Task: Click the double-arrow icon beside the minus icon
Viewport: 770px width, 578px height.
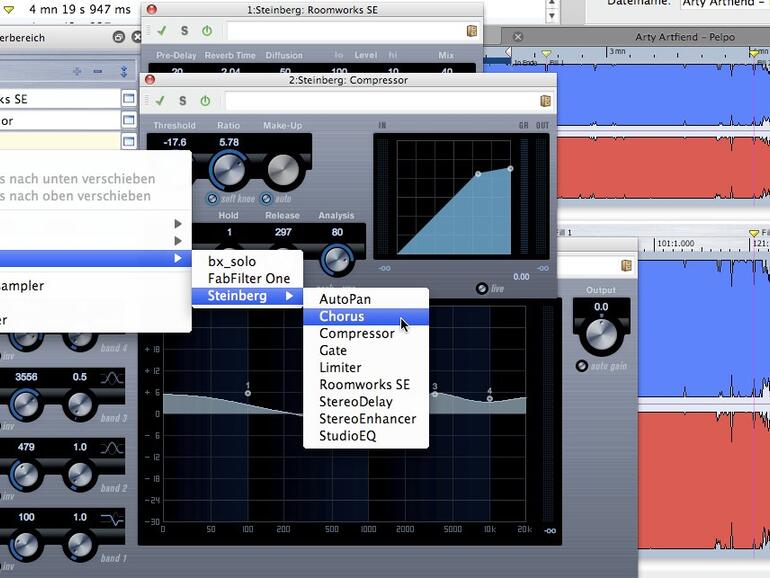Action: point(124,72)
